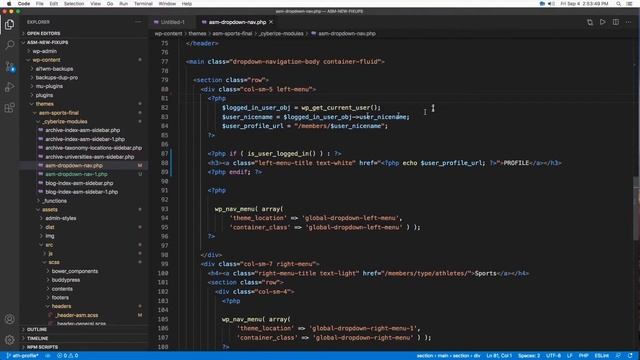Expand the _functions folder
The image size is (640, 360).
point(54,201)
